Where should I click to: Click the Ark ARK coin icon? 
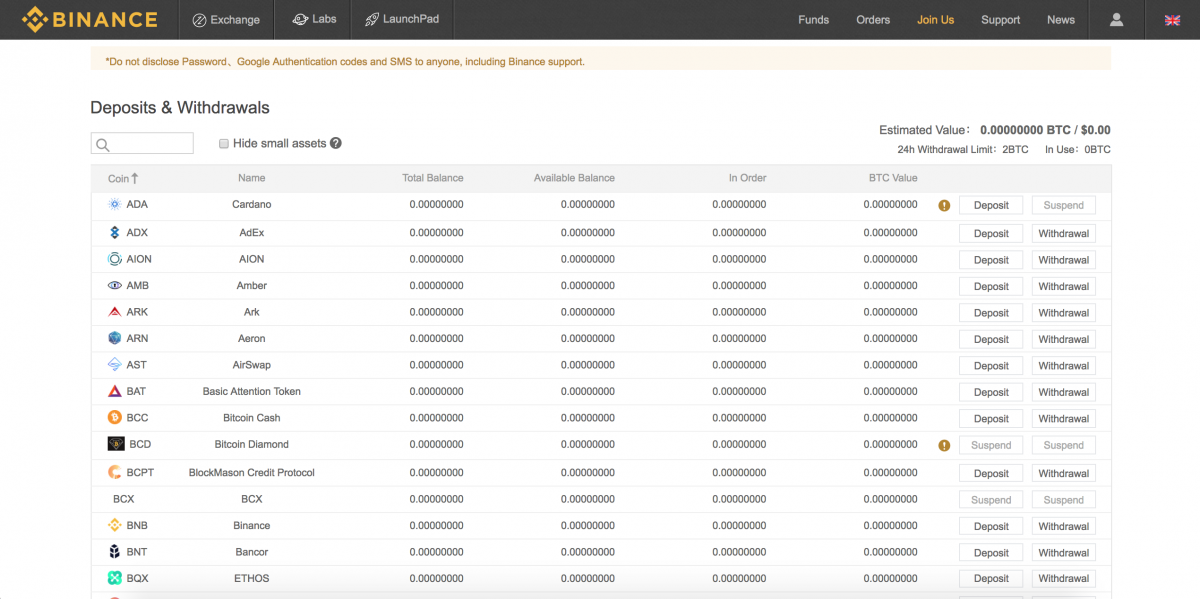tap(114, 312)
